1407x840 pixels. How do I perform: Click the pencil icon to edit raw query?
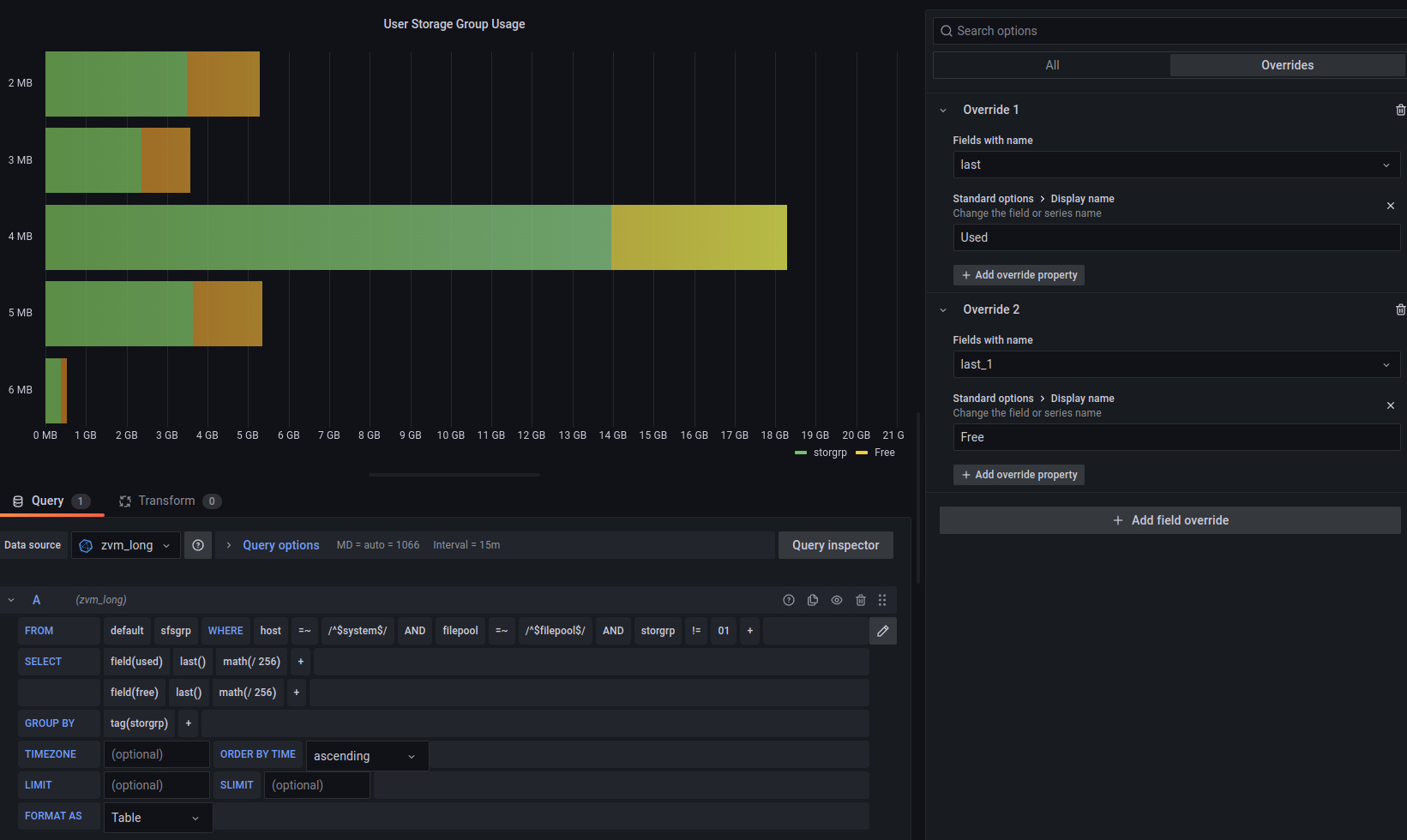point(883,631)
